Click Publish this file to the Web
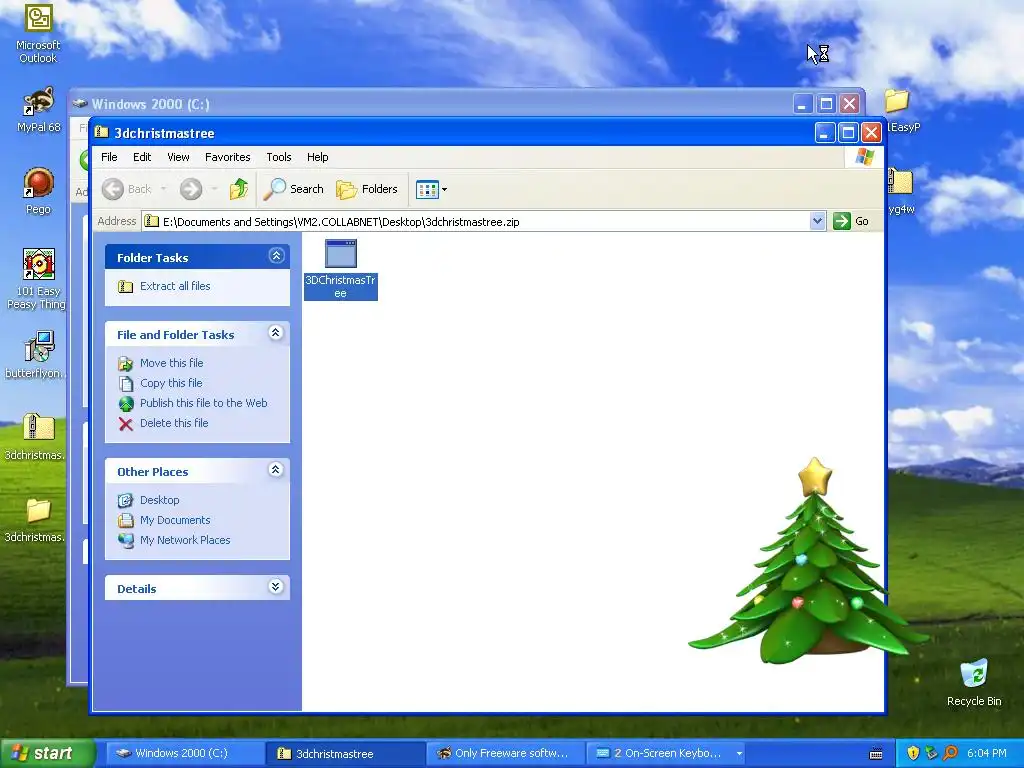 (203, 403)
